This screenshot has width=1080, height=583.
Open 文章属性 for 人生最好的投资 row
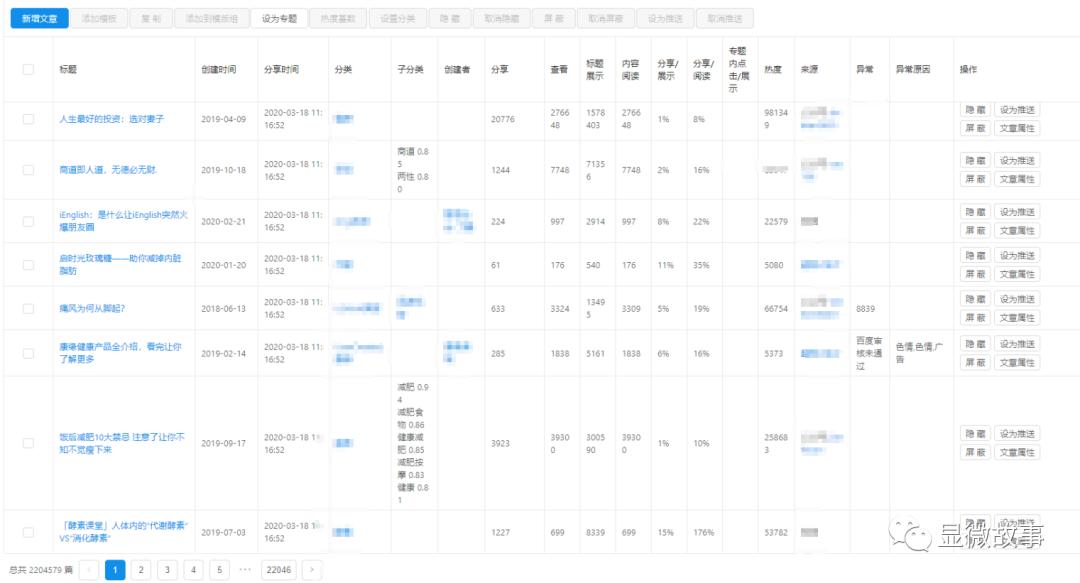click(x=1017, y=128)
